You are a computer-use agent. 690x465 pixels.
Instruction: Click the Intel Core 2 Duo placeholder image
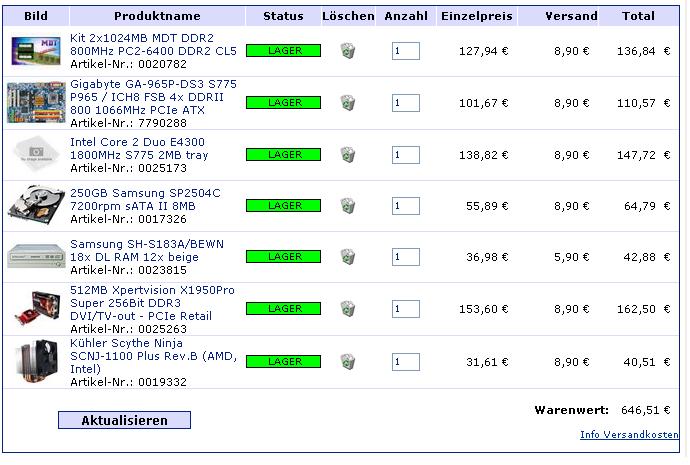pyautogui.click(x=36, y=154)
